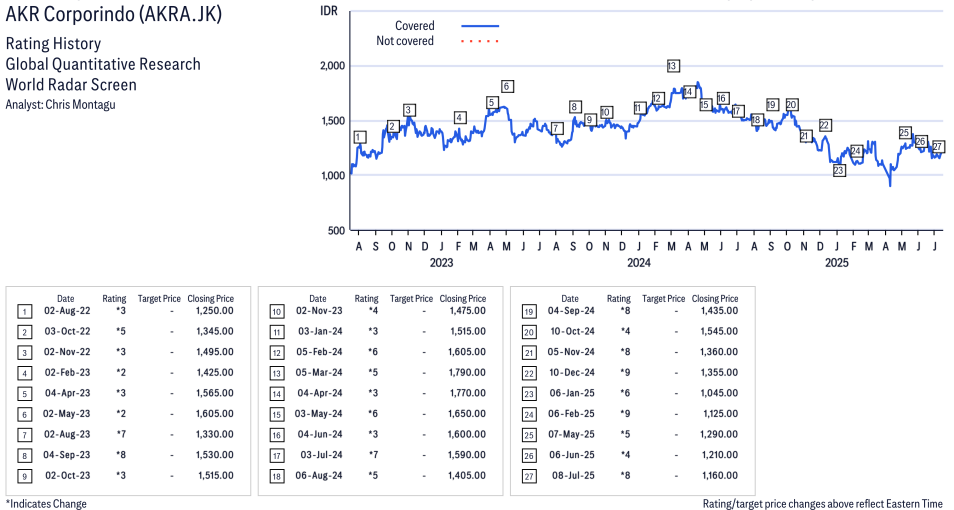Click closing price 1,475.00

(x=467, y=311)
